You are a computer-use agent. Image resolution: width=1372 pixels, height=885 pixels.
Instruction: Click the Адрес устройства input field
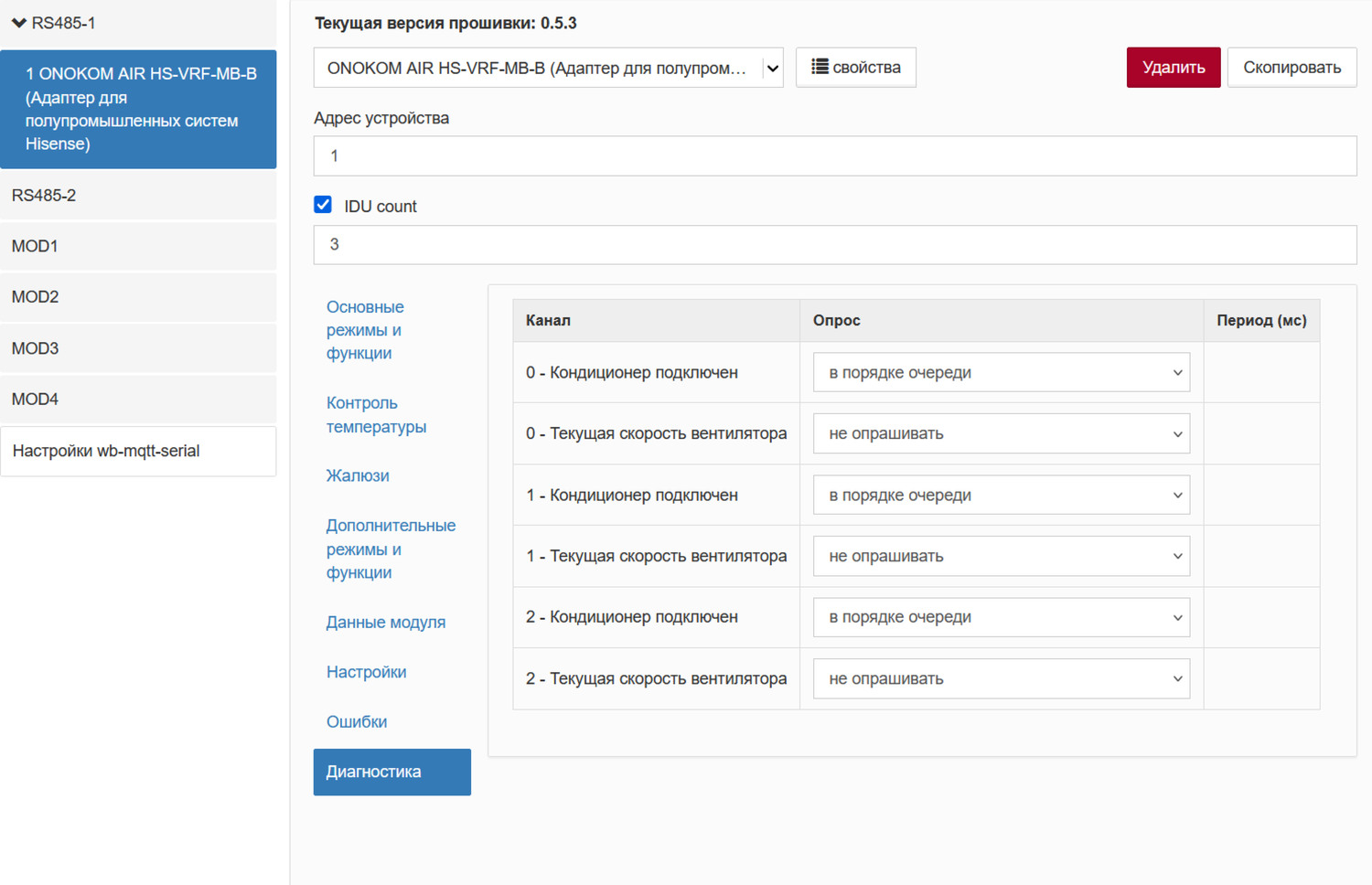[834, 156]
